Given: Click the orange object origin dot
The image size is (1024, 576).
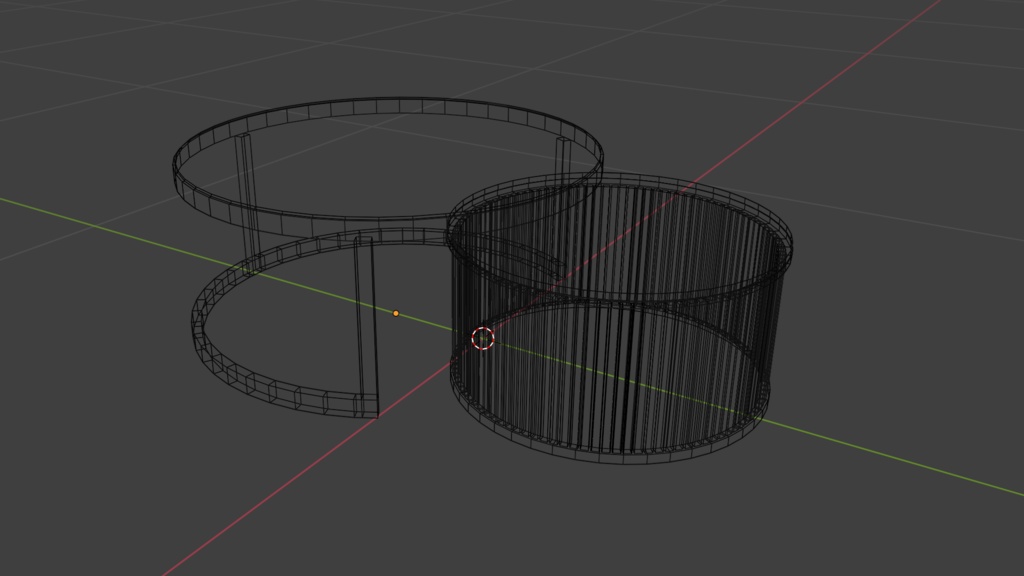Looking at the screenshot, I should click(x=396, y=313).
